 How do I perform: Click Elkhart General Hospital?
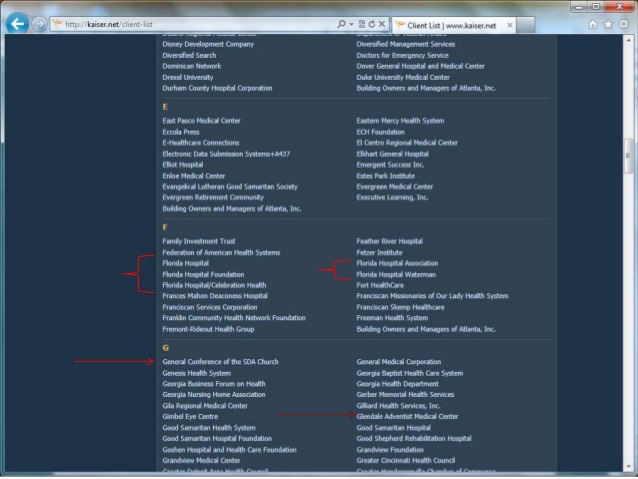[393, 154]
